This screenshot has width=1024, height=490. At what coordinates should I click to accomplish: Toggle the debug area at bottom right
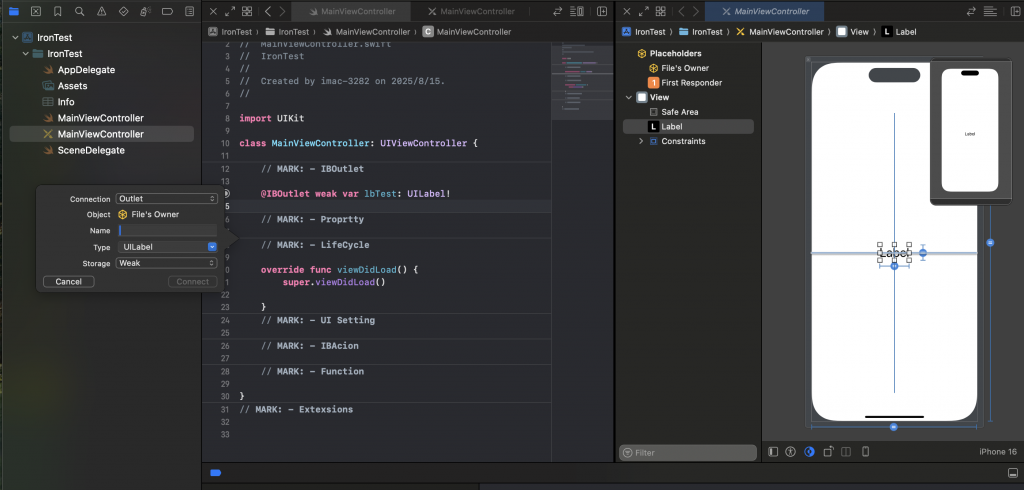tap(1012, 472)
